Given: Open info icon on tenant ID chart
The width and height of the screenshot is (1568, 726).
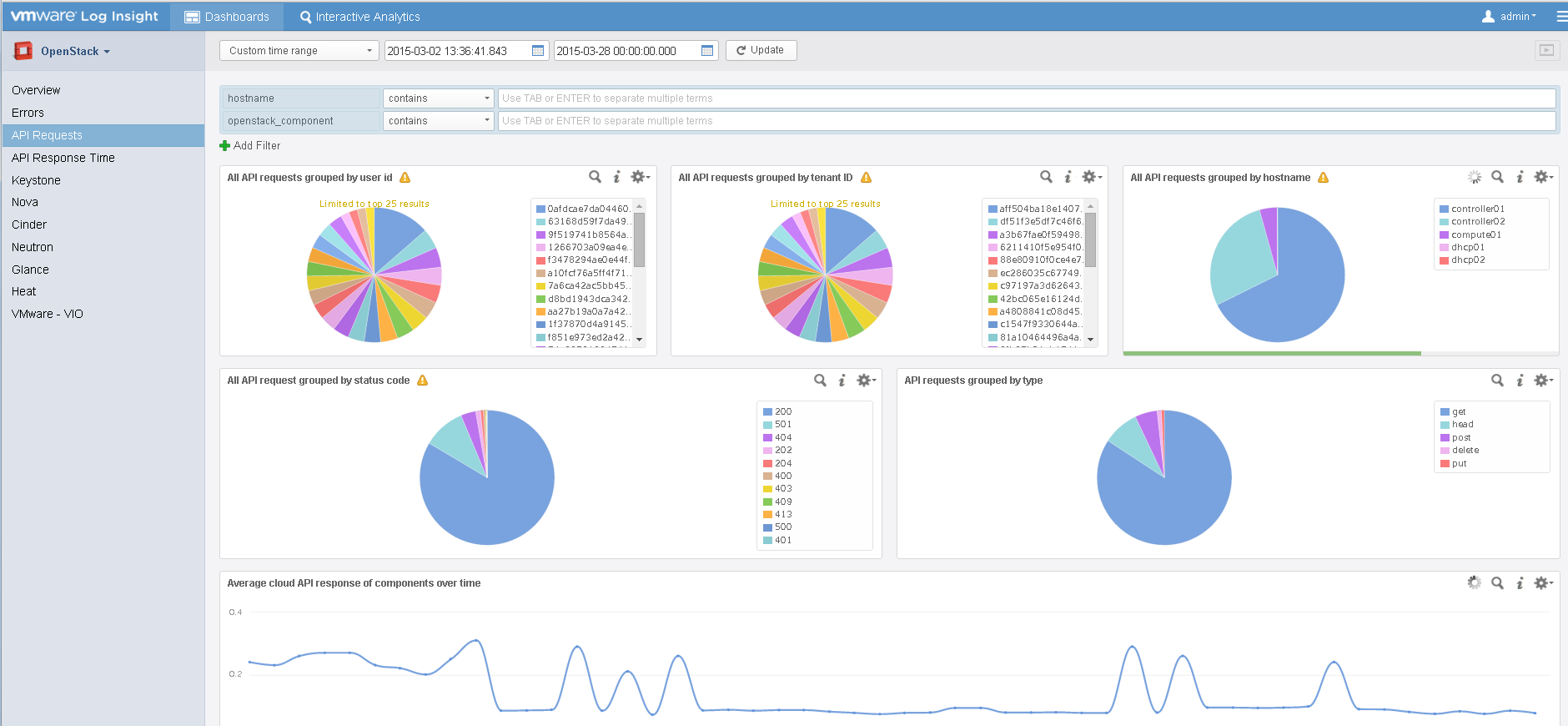Looking at the screenshot, I should pyautogui.click(x=1068, y=177).
